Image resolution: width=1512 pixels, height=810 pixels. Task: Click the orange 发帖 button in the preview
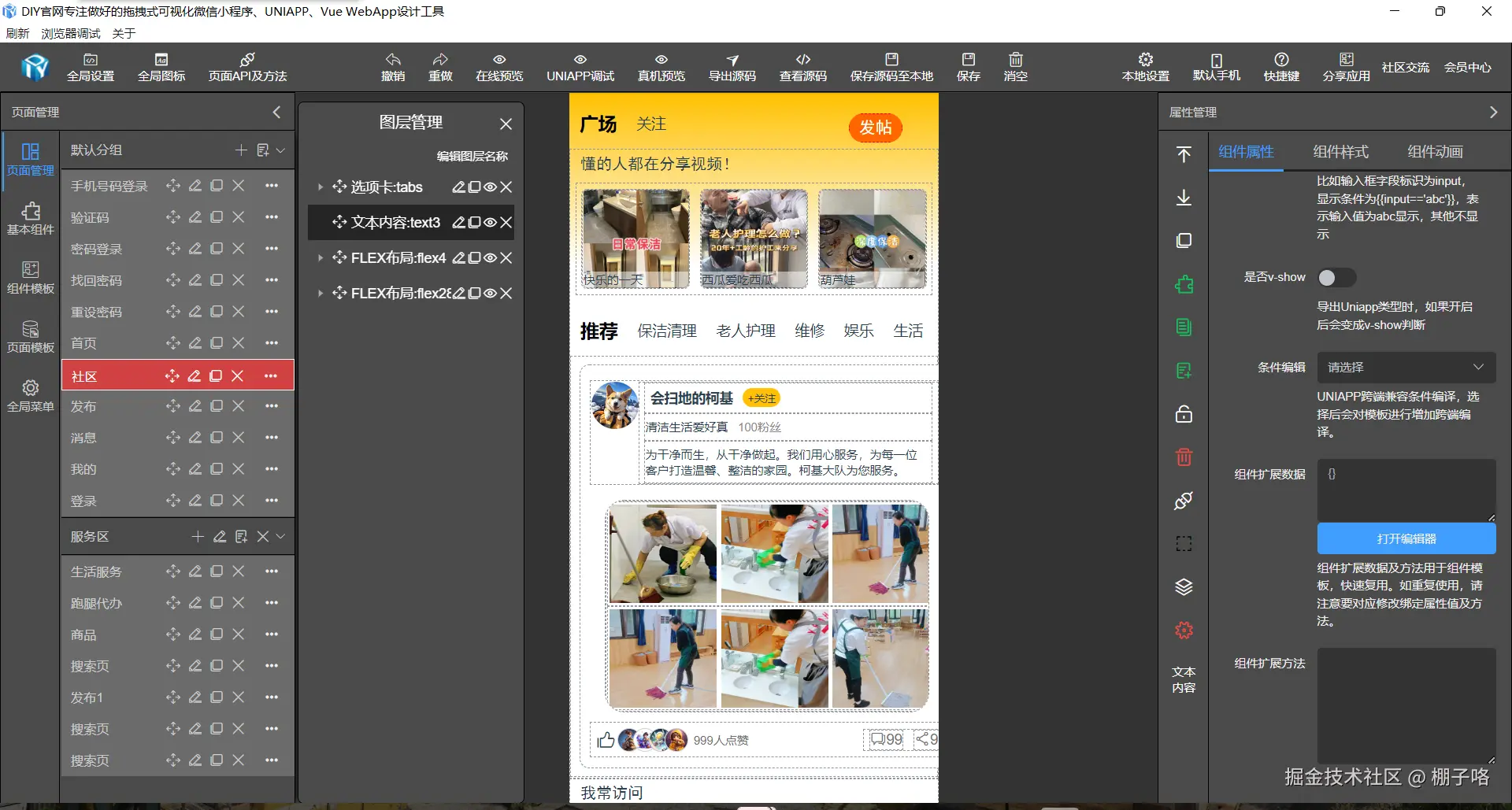[x=875, y=128]
